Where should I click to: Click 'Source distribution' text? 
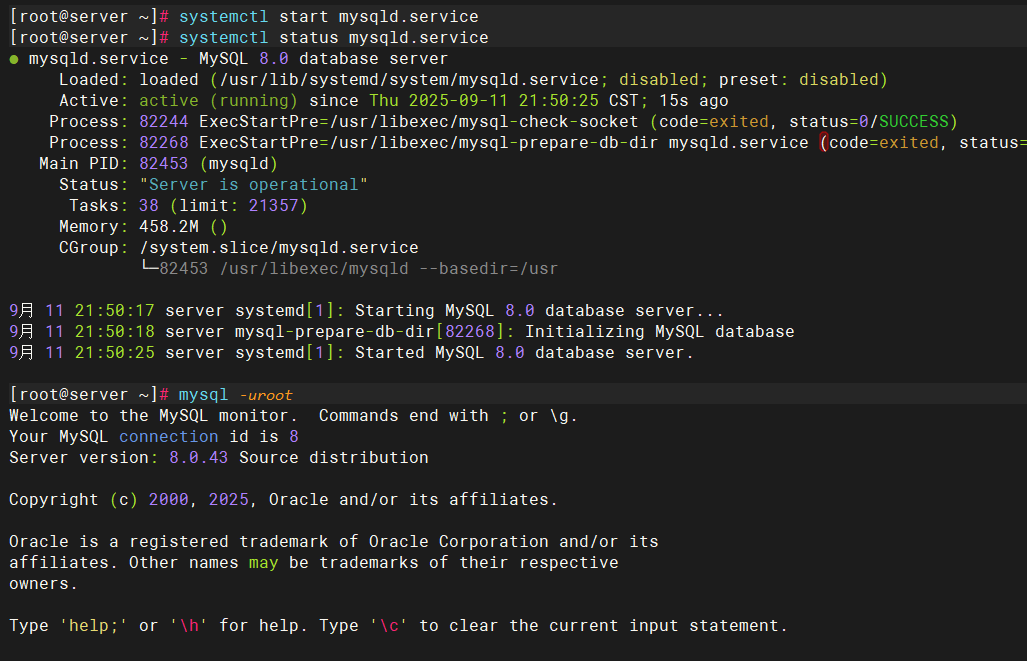(x=334, y=457)
